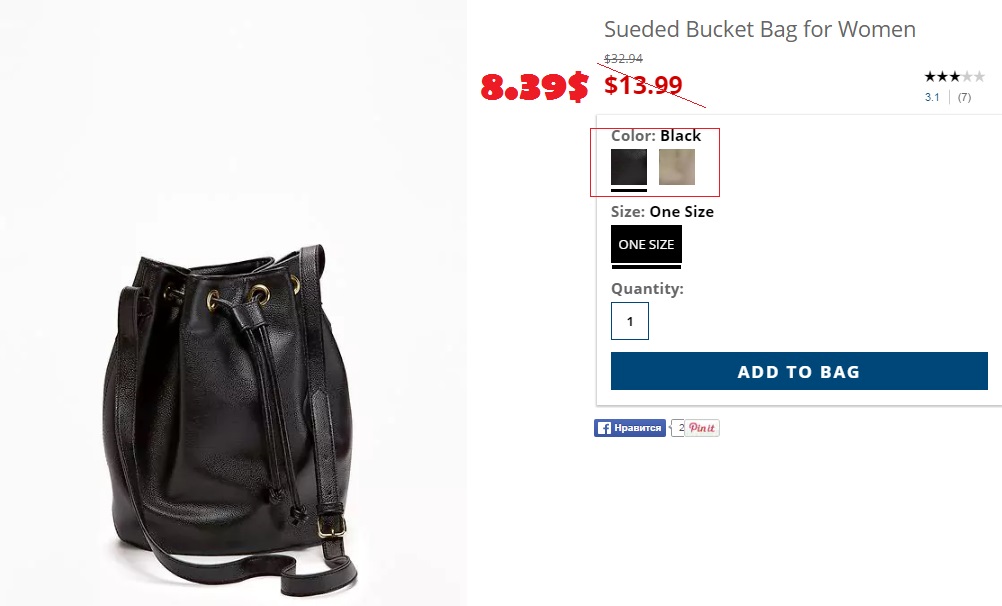The width and height of the screenshot is (1002, 606).
Task: Click the red 8.39$ price annotation
Action: click(x=534, y=86)
